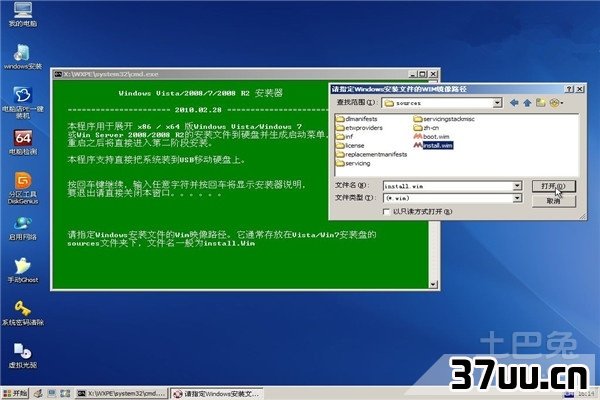Screen dimensions: 600x400
Task: Select the license folder
Action: point(350,145)
